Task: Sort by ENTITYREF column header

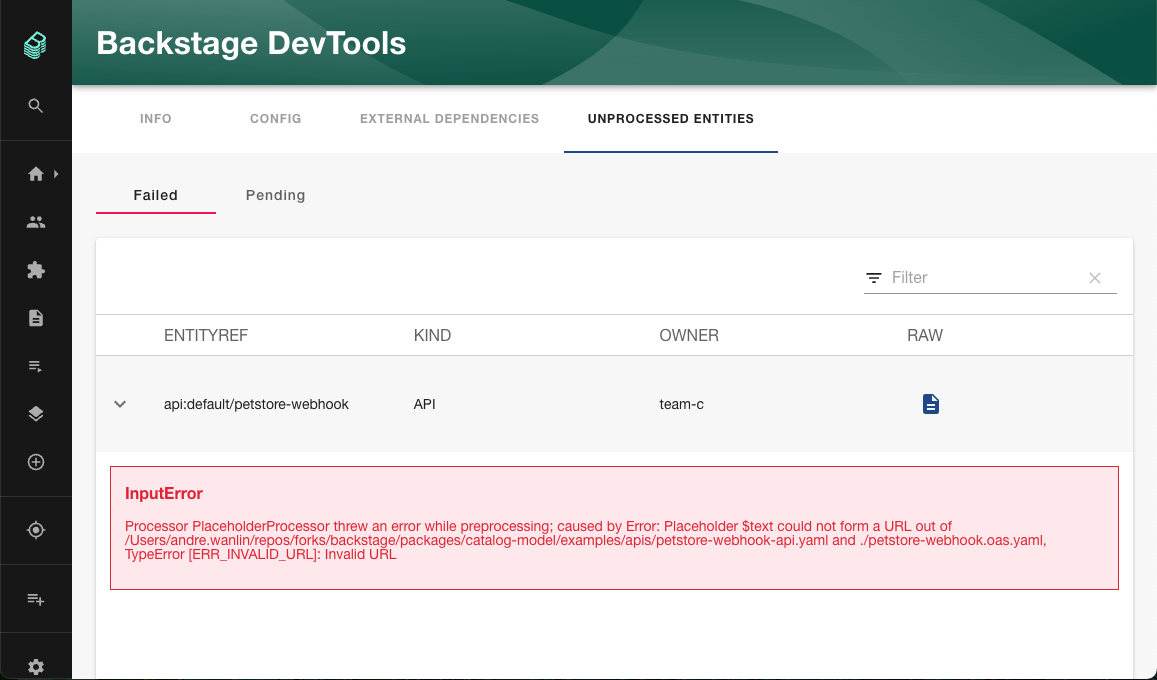Action: click(206, 336)
